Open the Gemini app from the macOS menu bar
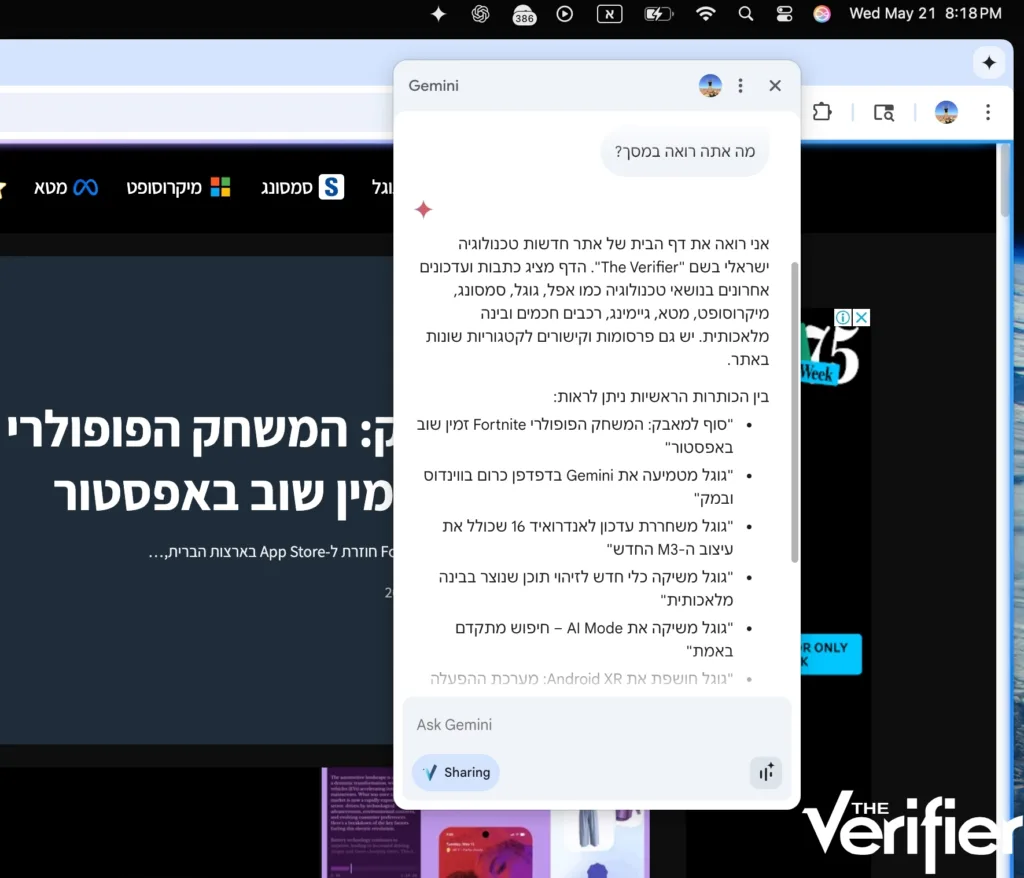This screenshot has width=1024, height=878. (438, 14)
